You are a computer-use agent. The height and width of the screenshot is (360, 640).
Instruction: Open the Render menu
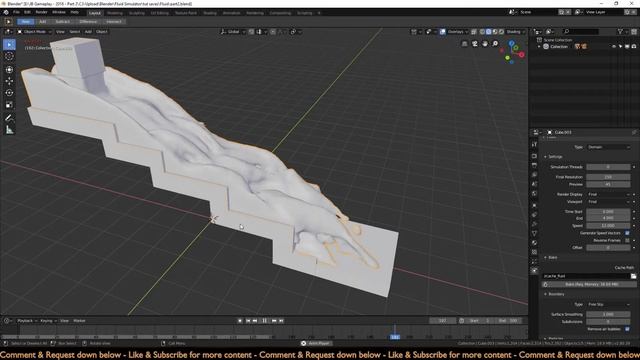[x=41, y=13]
